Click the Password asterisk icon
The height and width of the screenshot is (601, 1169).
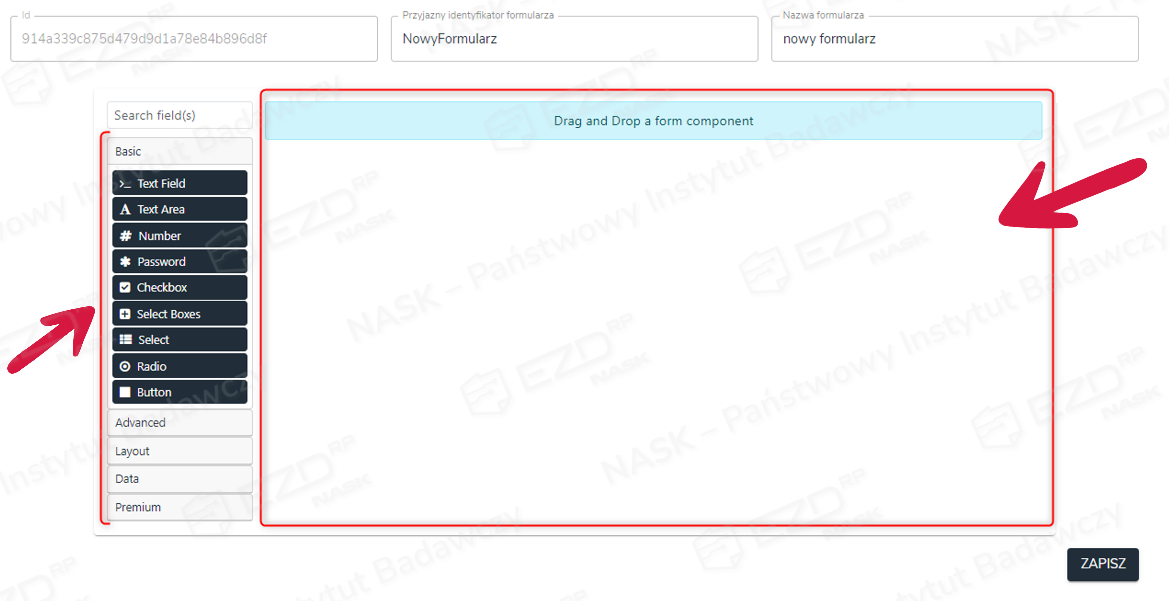click(125, 262)
